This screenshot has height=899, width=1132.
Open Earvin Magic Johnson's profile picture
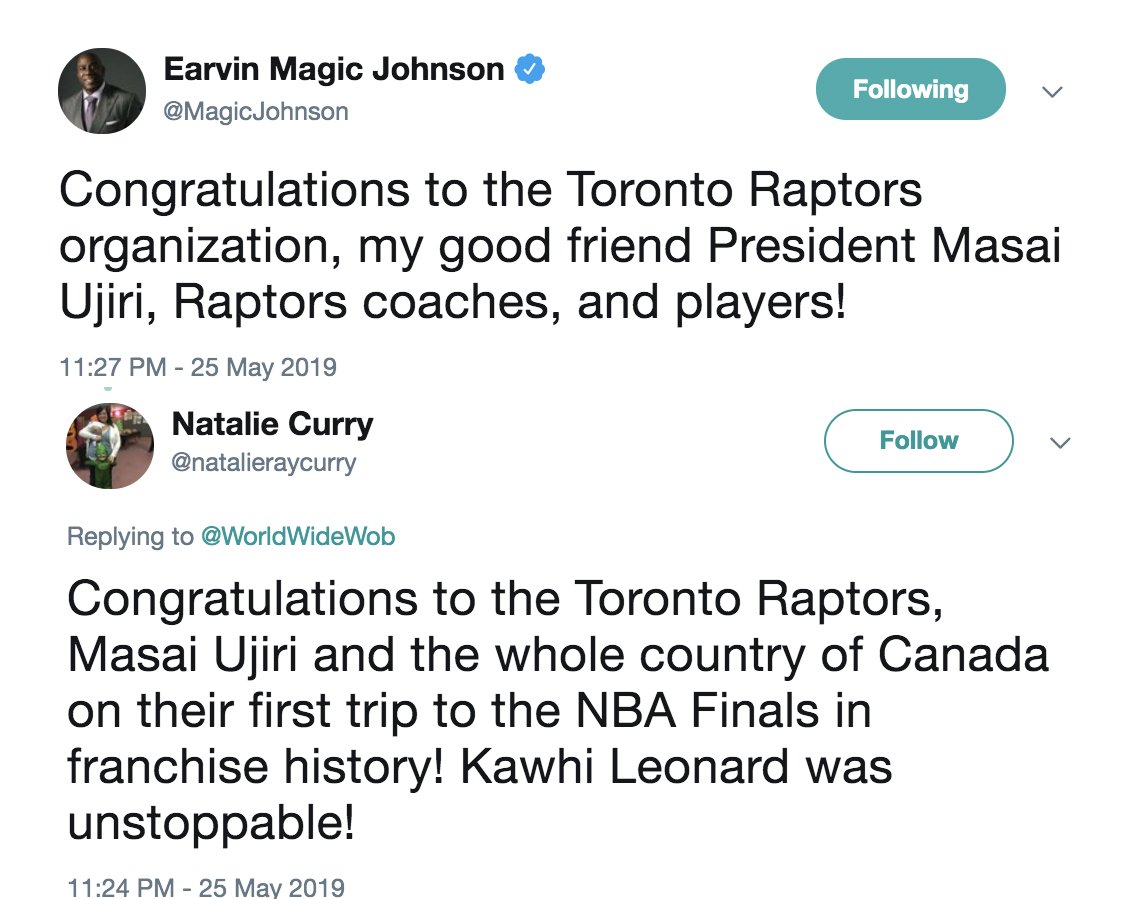[x=102, y=91]
